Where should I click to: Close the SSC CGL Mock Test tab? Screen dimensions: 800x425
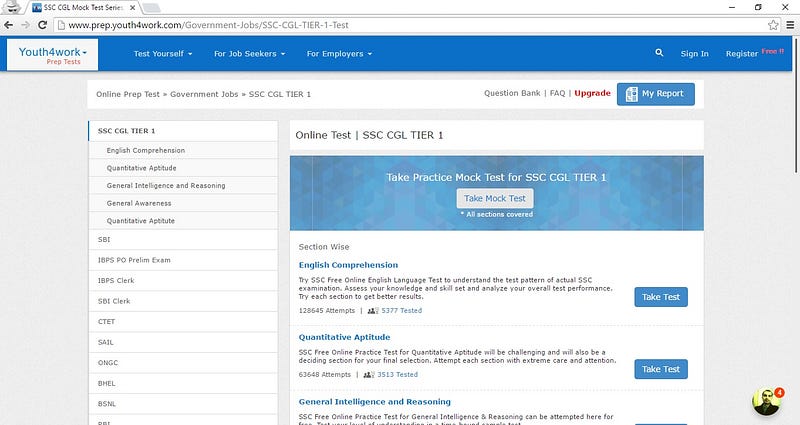pos(133,8)
